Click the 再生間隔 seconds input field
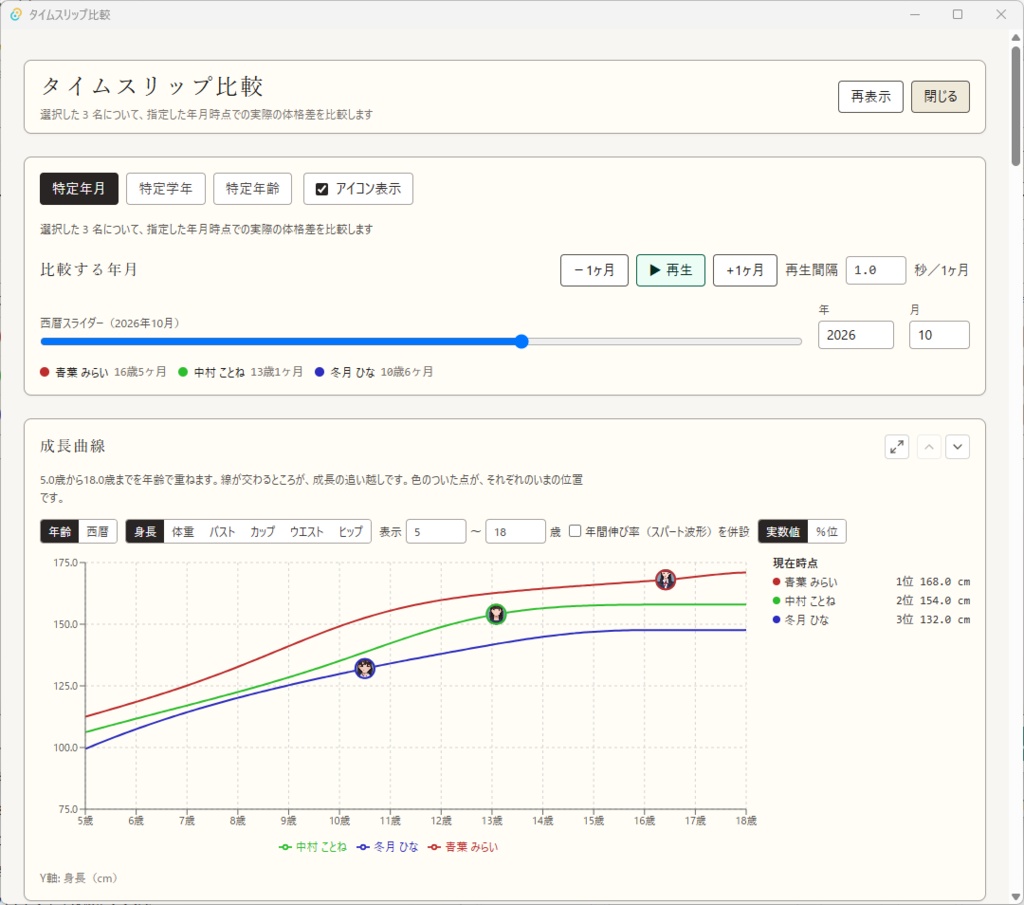 [x=876, y=270]
